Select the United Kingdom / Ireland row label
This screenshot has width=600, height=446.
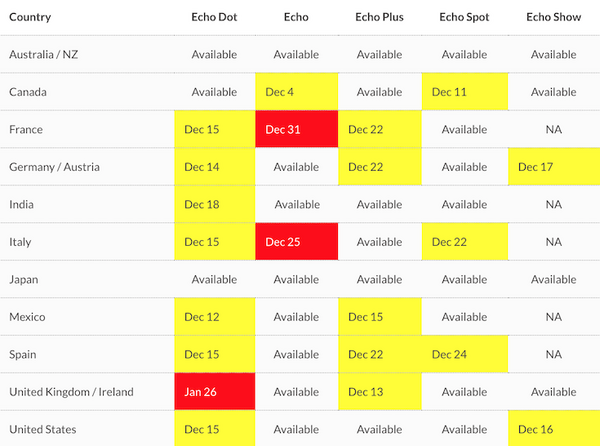(70, 392)
